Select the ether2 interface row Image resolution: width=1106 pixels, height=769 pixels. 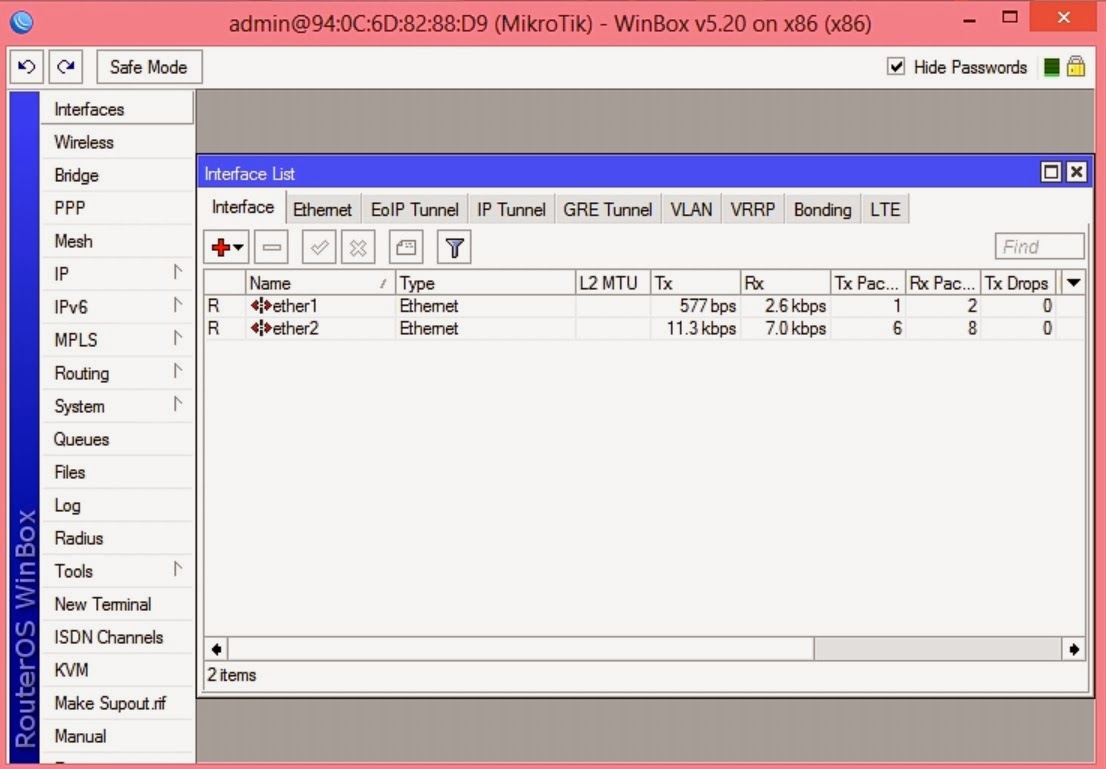tap(644, 328)
